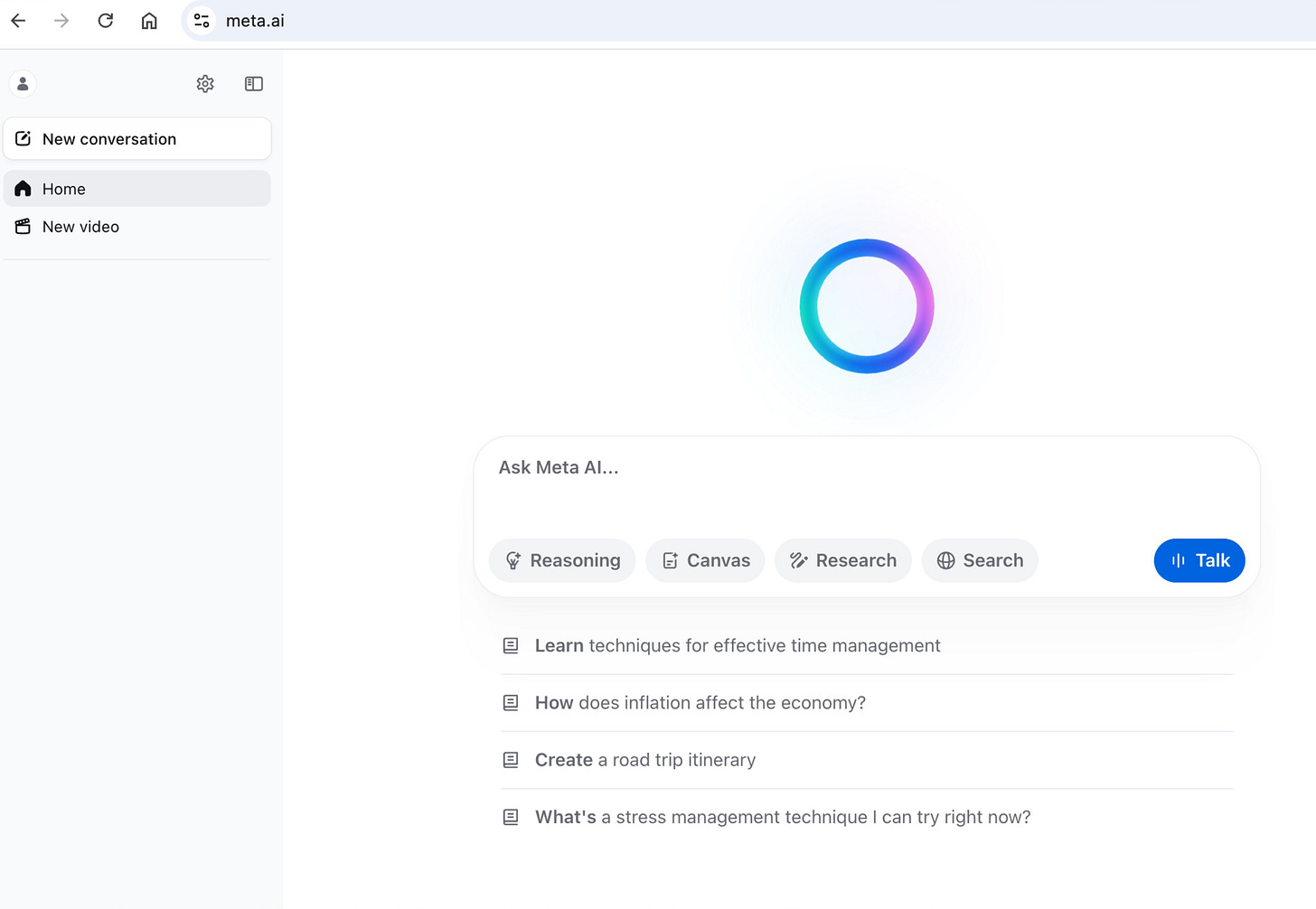
Task: Click the glowing Meta AI ring logo
Action: click(x=867, y=306)
